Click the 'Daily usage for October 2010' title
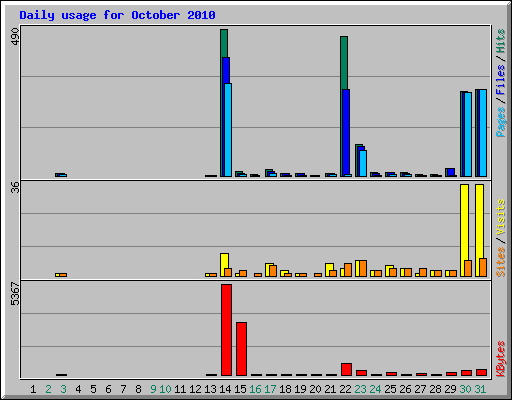512x400 pixels. [x=117, y=15]
